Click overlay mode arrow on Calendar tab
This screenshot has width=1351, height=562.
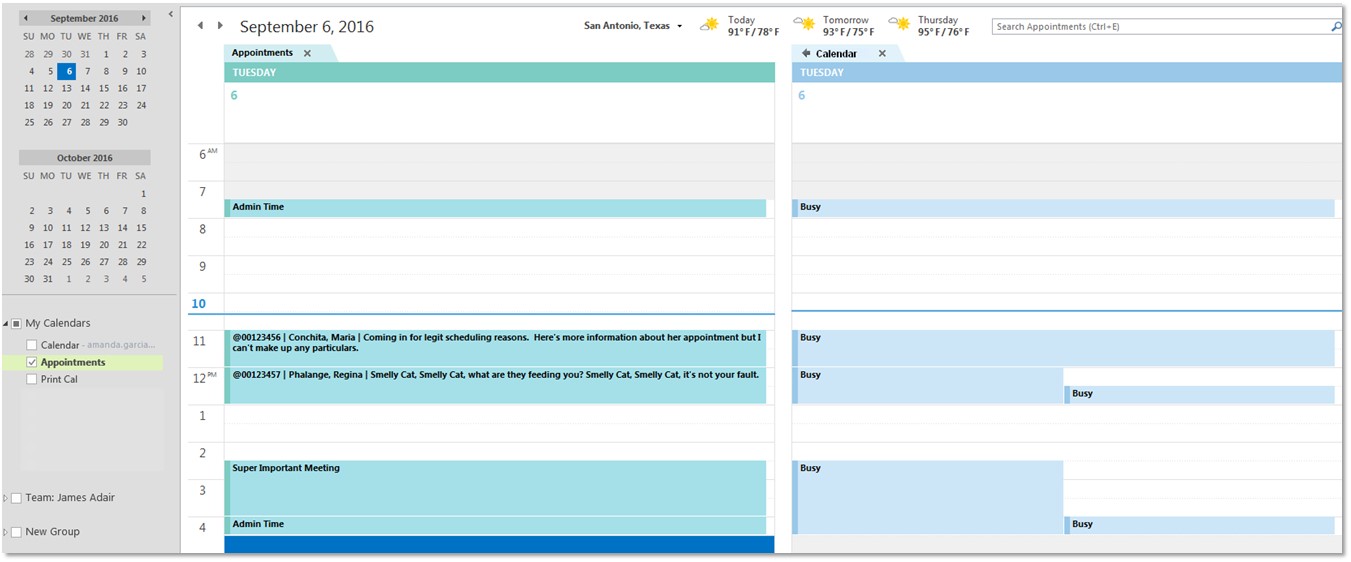[x=806, y=53]
